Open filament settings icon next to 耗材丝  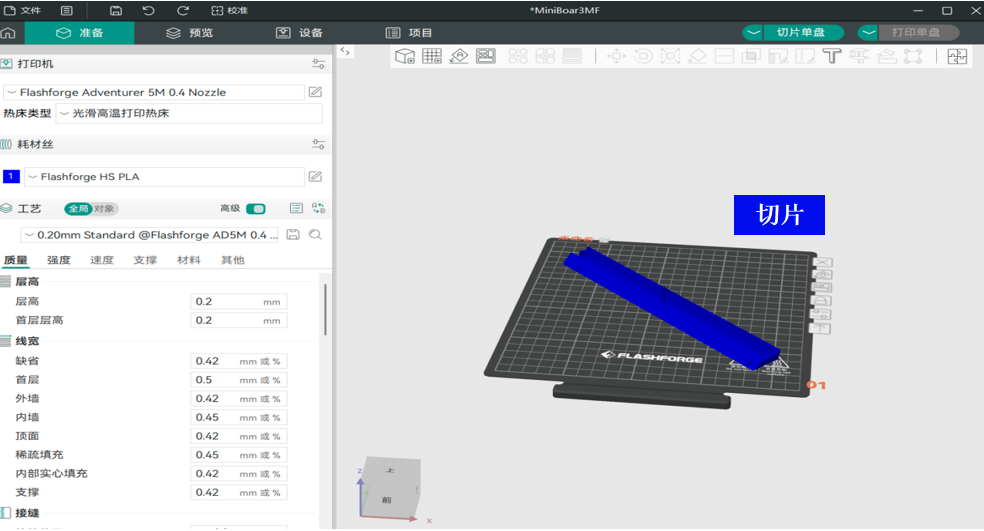coord(318,144)
